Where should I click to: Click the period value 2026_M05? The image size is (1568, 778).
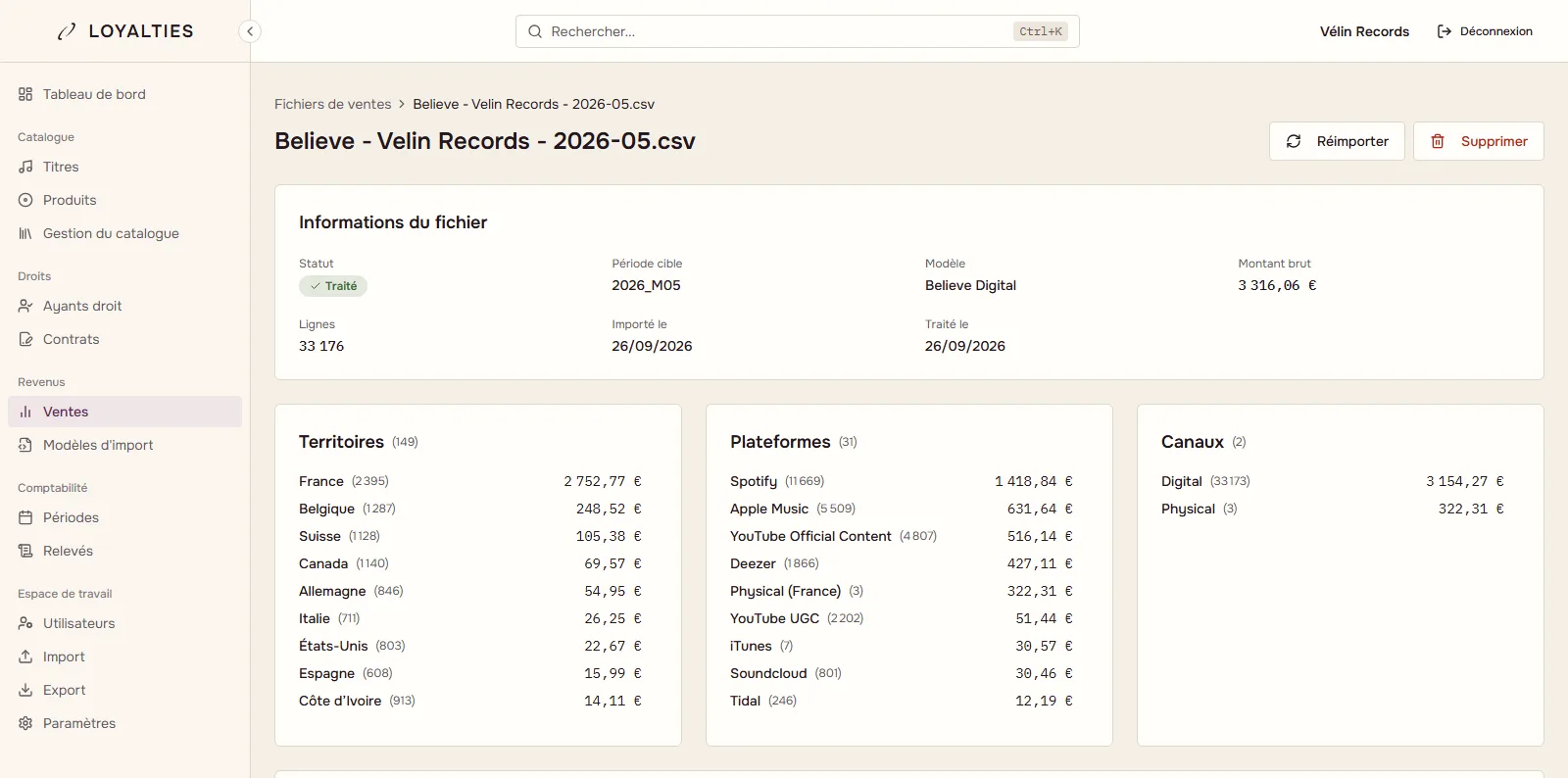[646, 285]
